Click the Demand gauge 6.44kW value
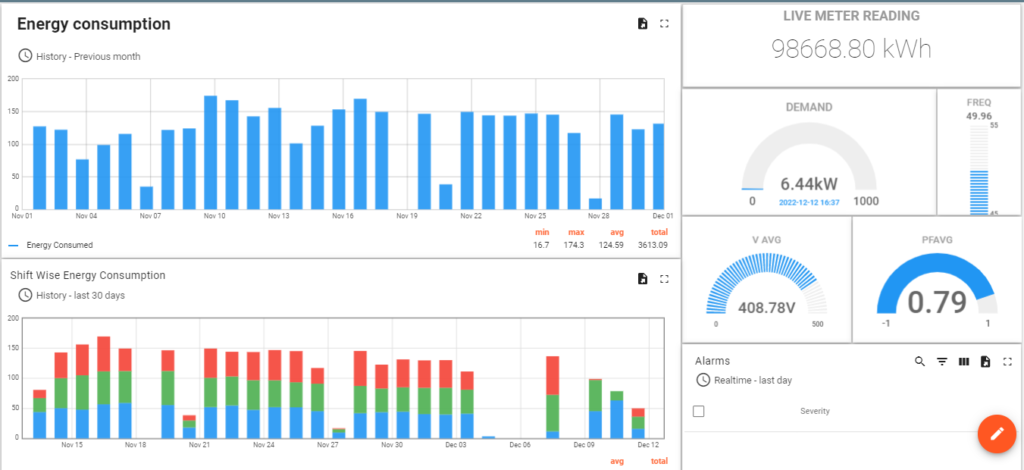 coord(810,183)
